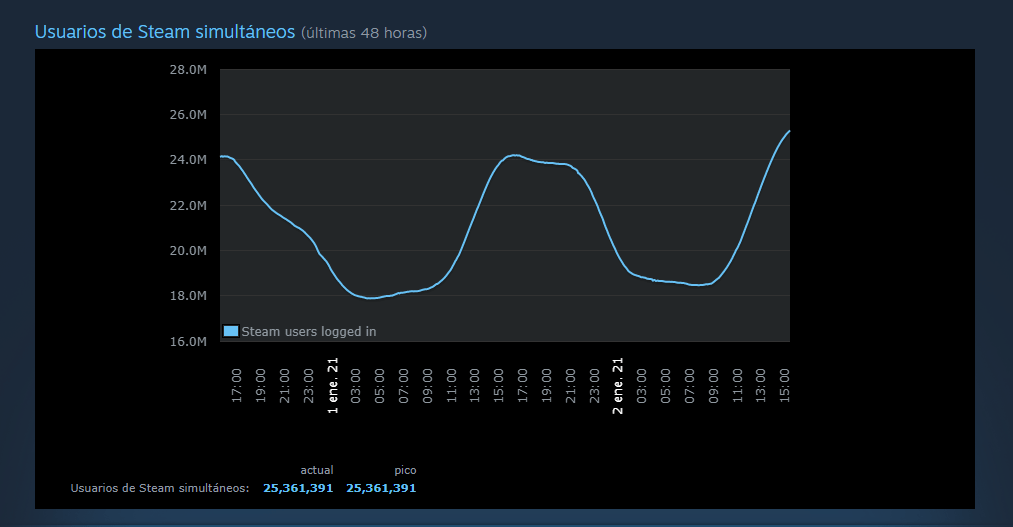Select the 25,361,391 value under actual
1013x527 pixels.
pyautogui.click(x=298, y=488)
